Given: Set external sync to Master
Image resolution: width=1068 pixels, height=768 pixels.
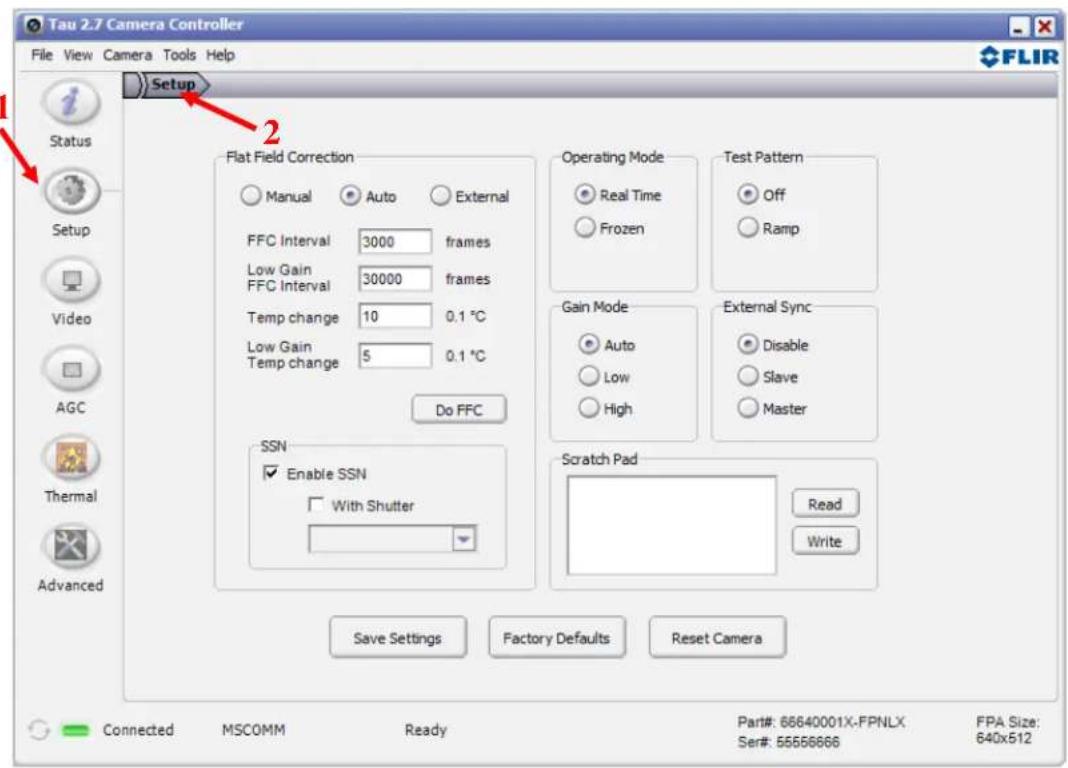Looking at the screenshot, I should point(747,408).
